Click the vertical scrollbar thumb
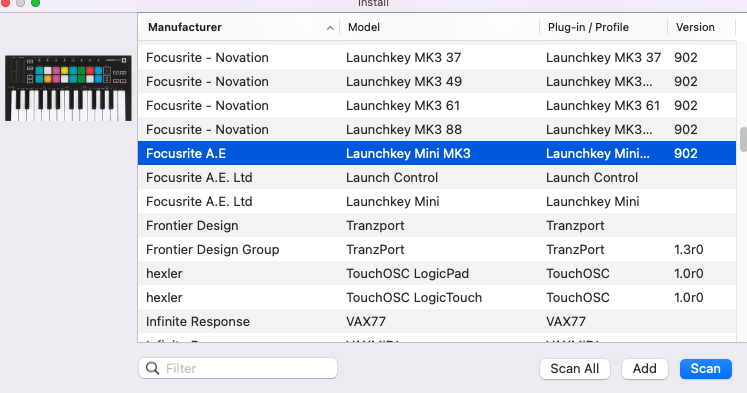The image size is (747, 393). point(743,140)
